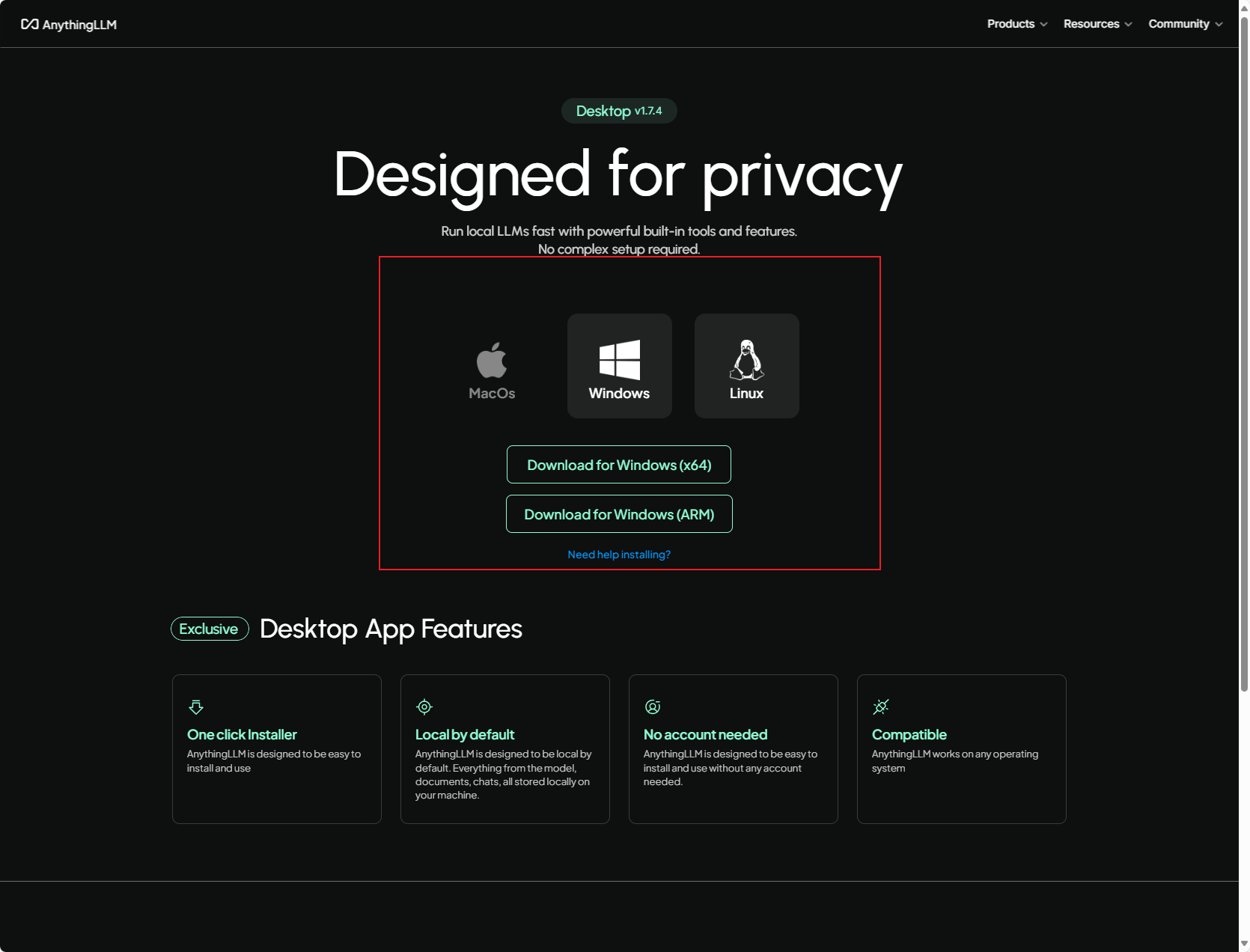1250x952 pixels.
Task: Click the AnythingLLM logo icon
Action: (30, 24)
